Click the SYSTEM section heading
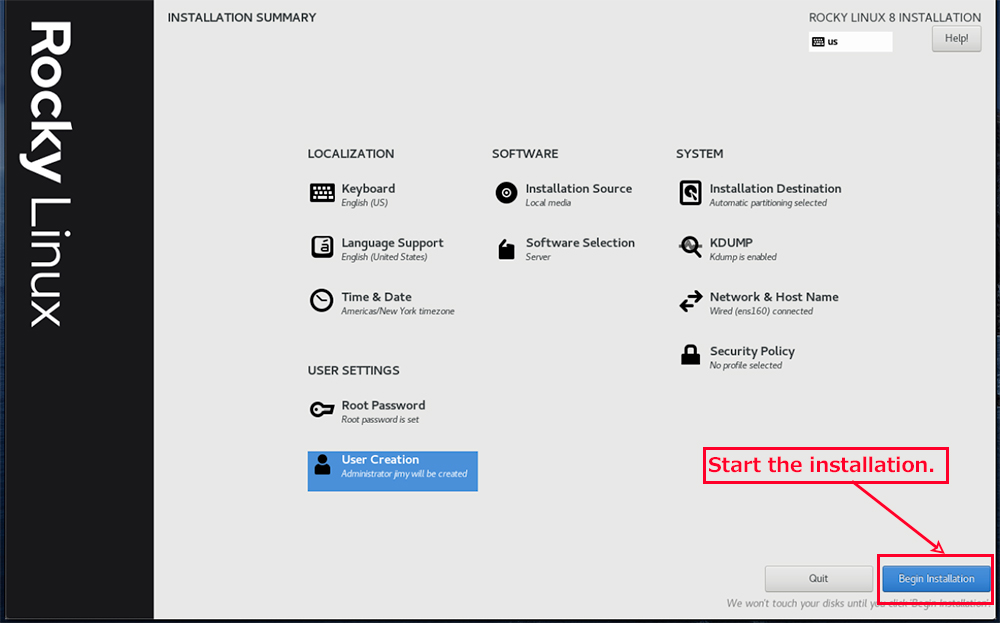 coord(700,154)
